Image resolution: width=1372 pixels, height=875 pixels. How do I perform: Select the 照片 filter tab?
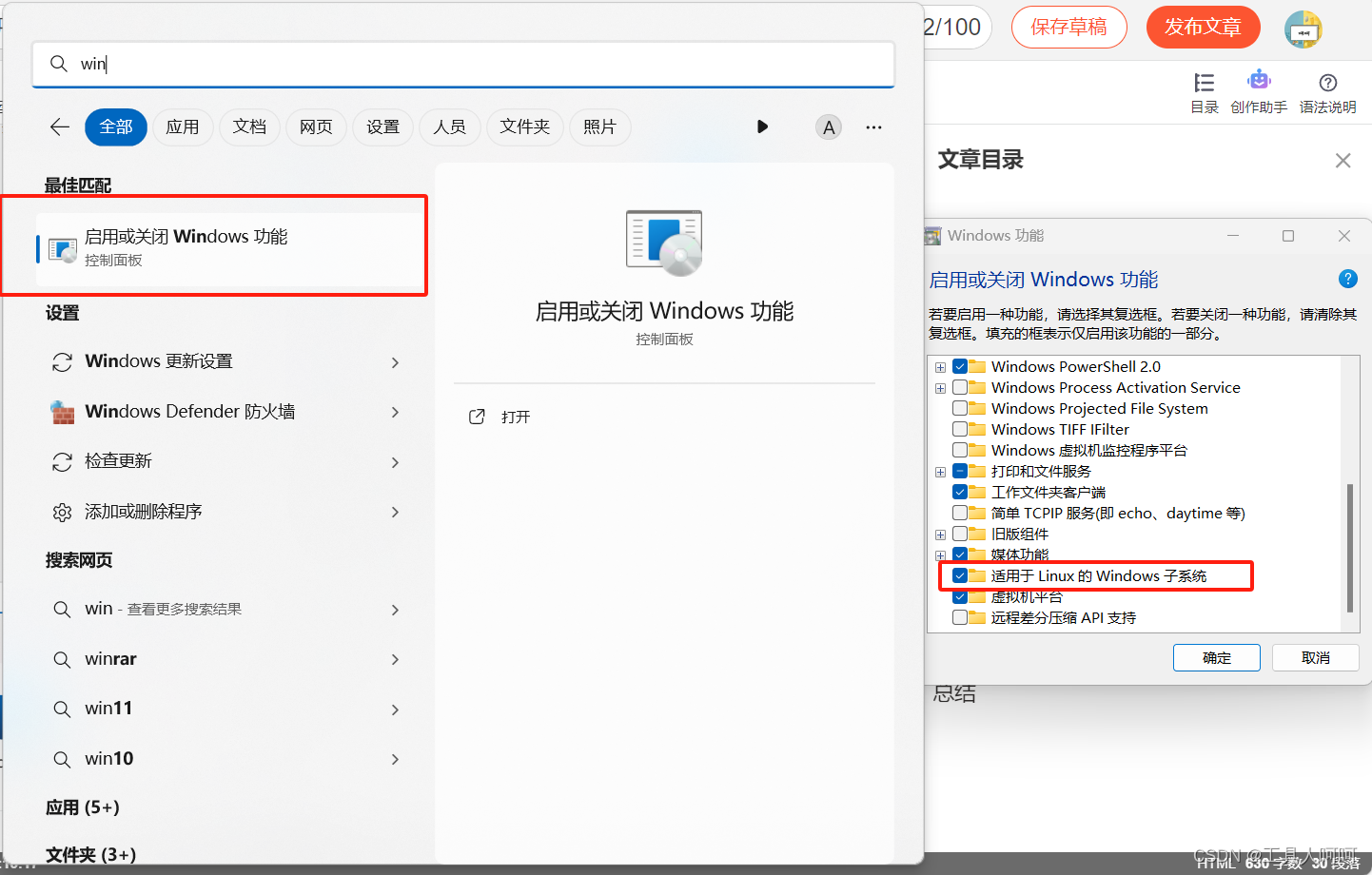(599, 127)
